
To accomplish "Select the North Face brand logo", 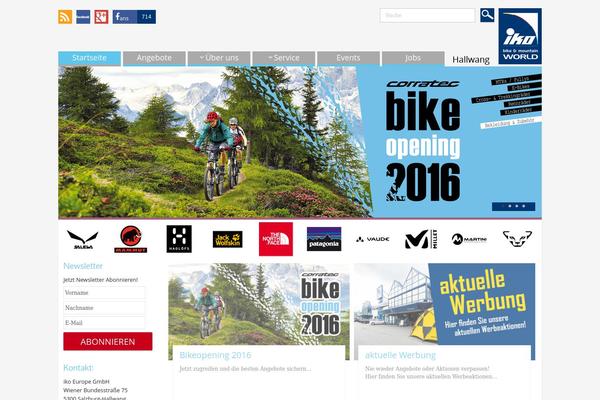I will tap(276, 239).
